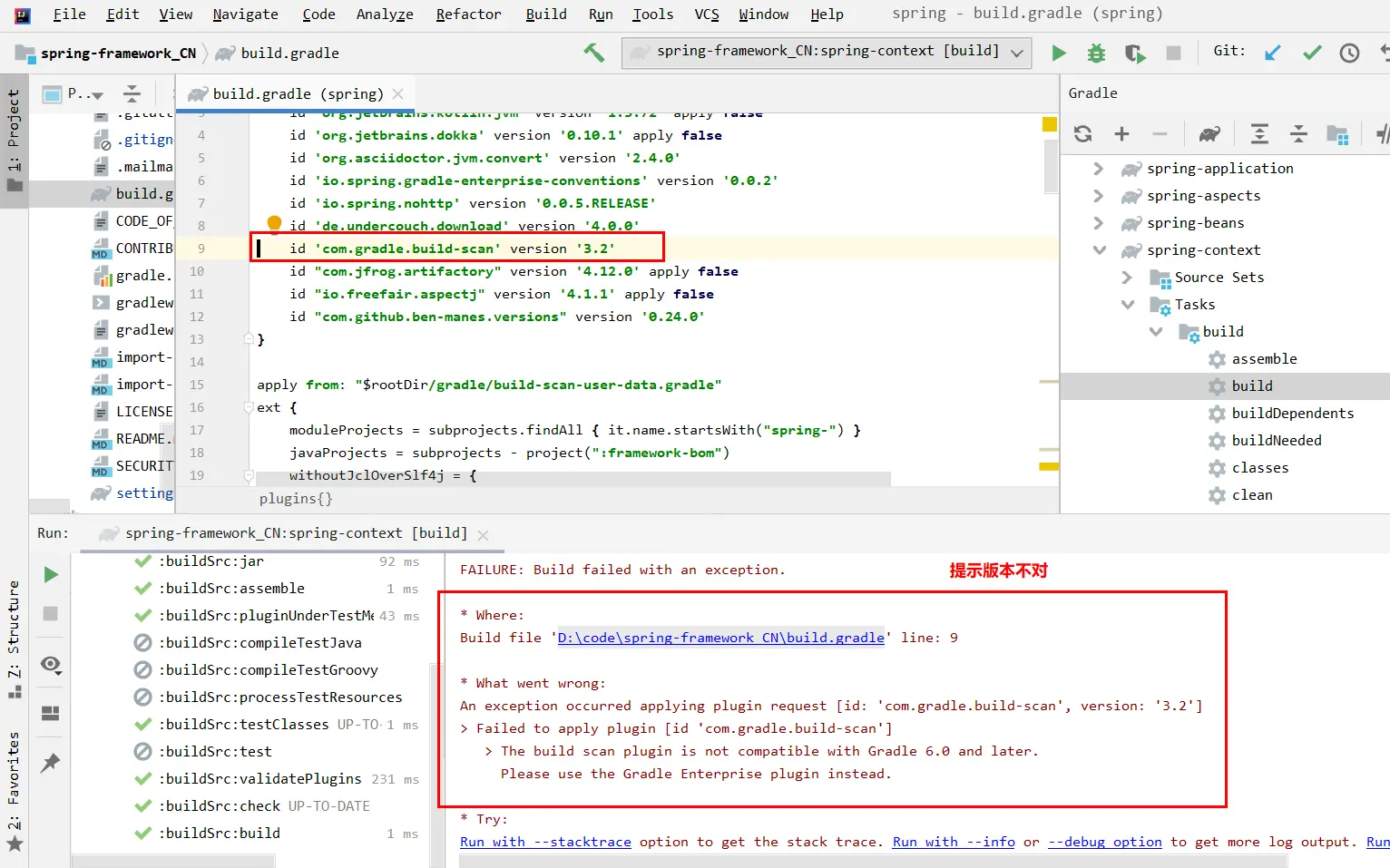Collapse the build task group
This screenshot has width=1390, height=868.
click(x=1156, y=332)
